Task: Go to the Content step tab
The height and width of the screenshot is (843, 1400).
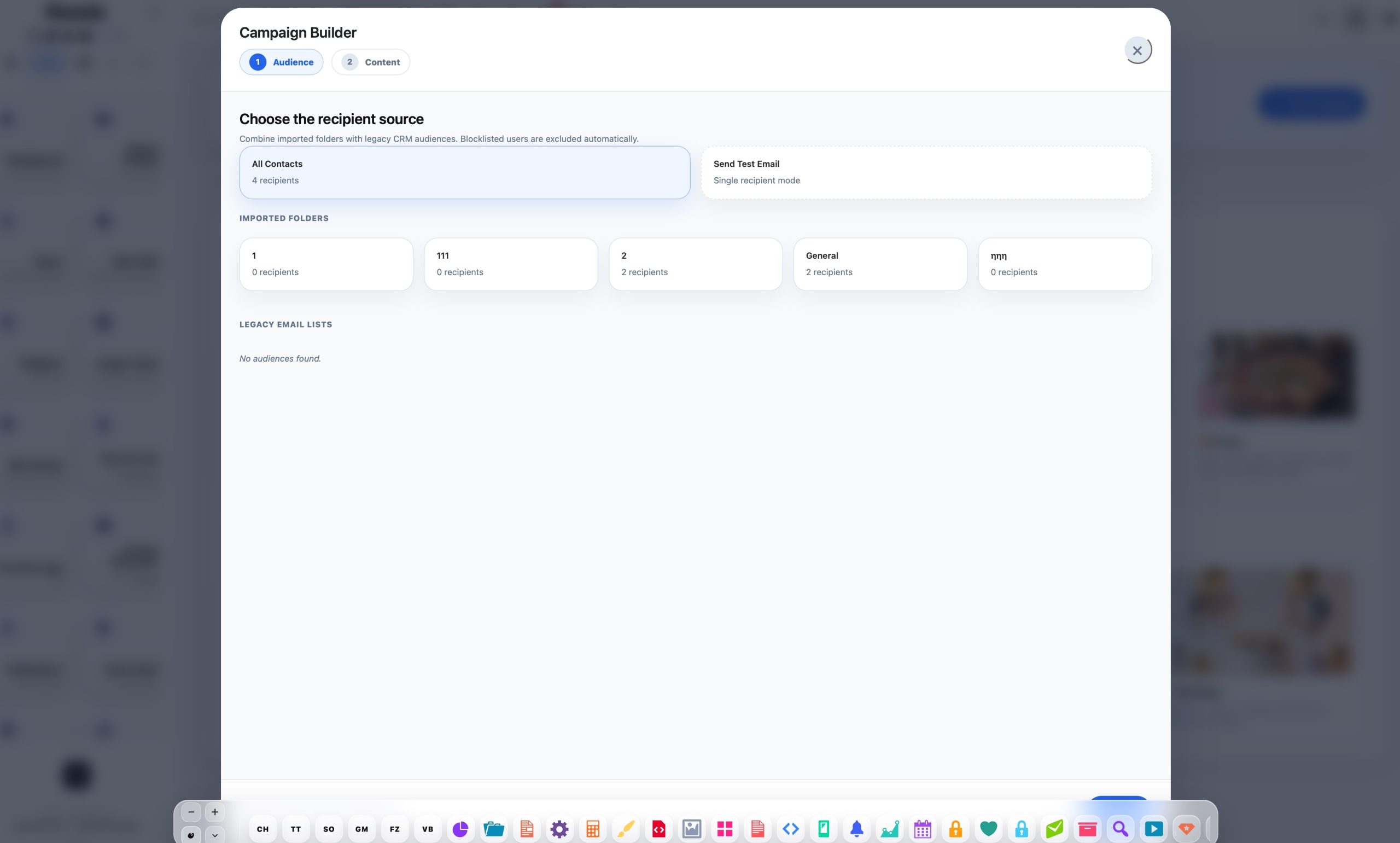Action: (370, 62)
